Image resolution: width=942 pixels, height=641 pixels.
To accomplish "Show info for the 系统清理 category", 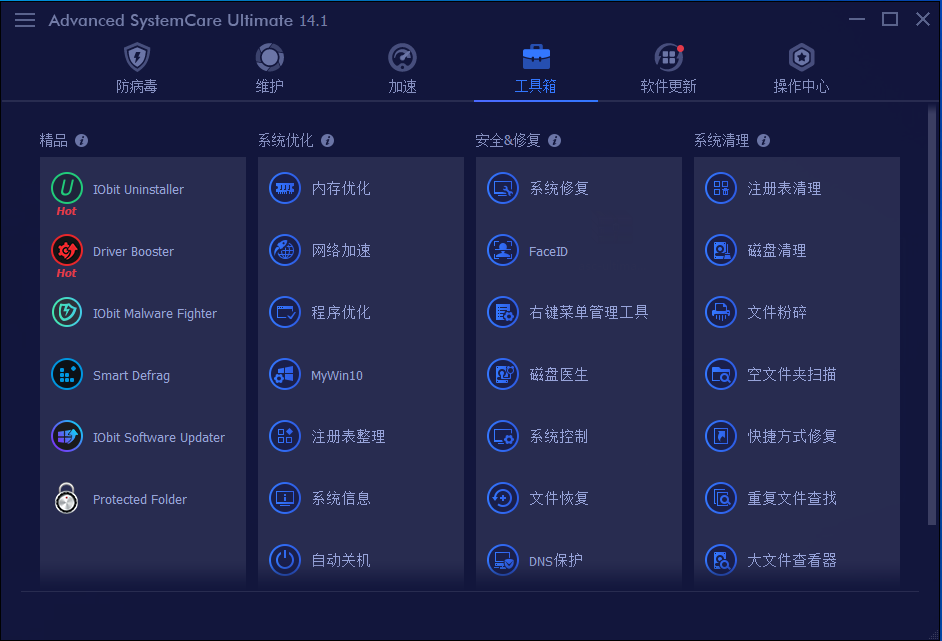I will point(764,141).
